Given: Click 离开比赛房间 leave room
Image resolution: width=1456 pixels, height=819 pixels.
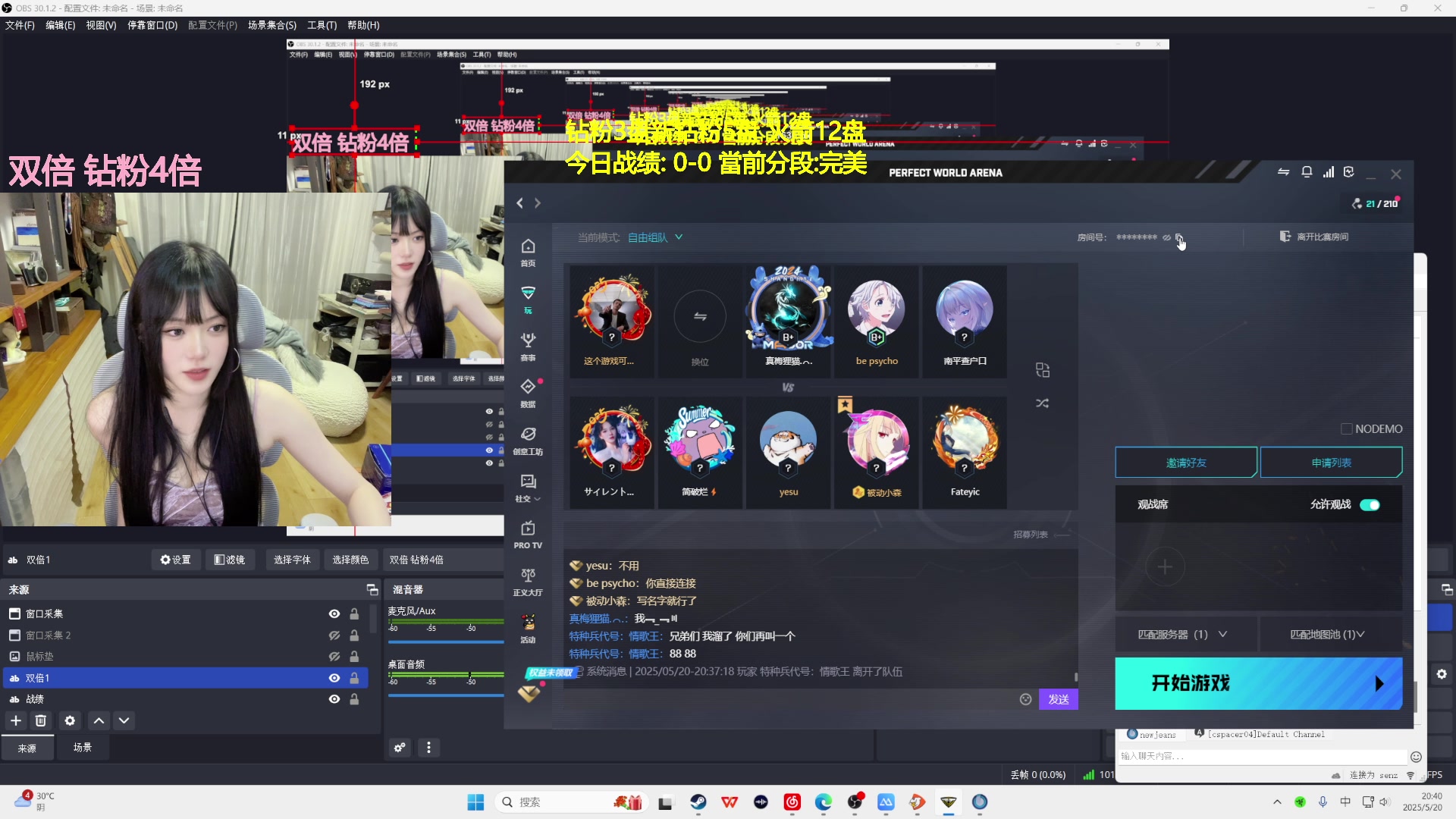Looking at the screenshot, I should coord(1314,237).
